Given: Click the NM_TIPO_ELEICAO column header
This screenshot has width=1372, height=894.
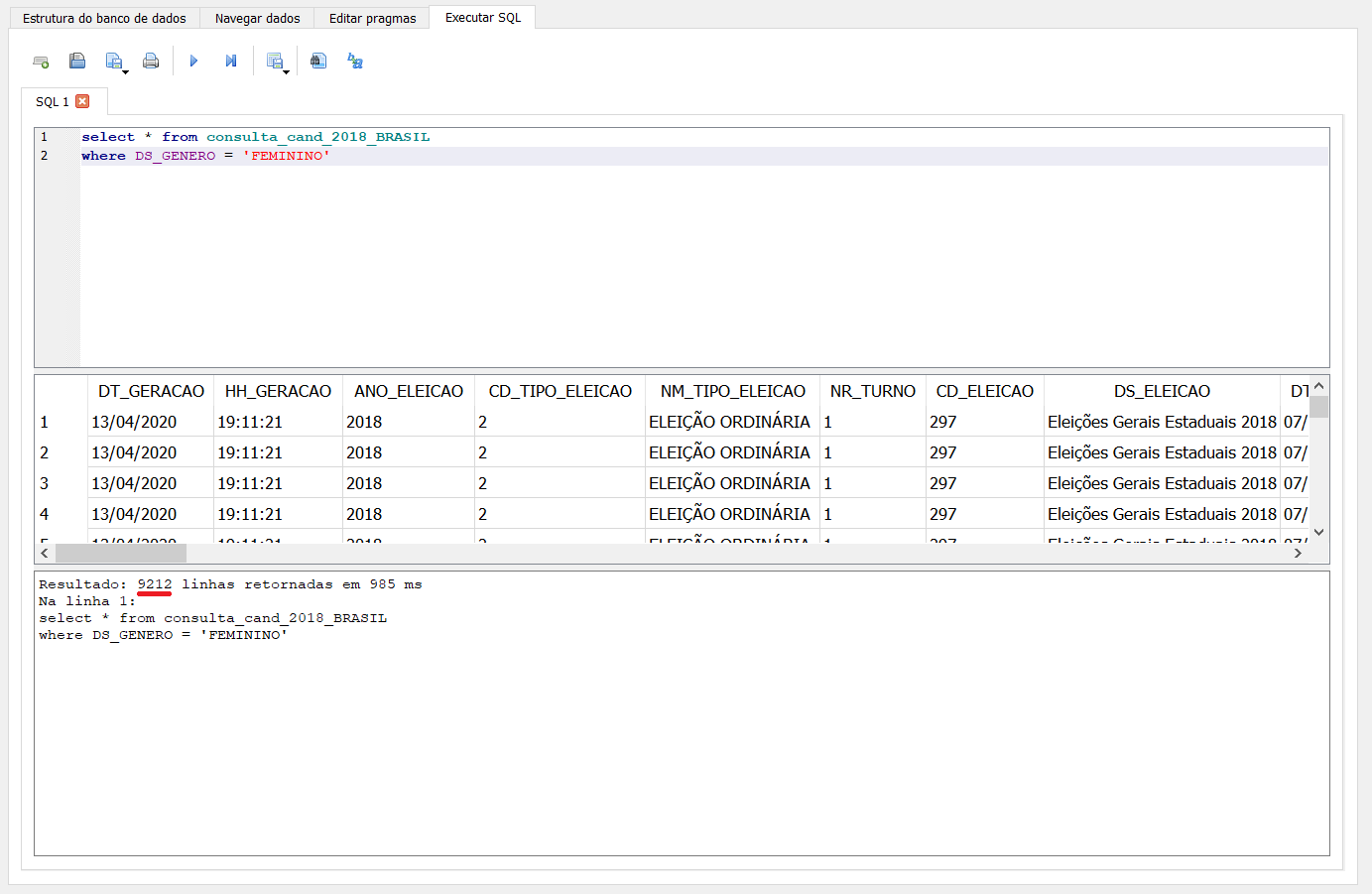Looking at the screenshot, I should [732, 391].
